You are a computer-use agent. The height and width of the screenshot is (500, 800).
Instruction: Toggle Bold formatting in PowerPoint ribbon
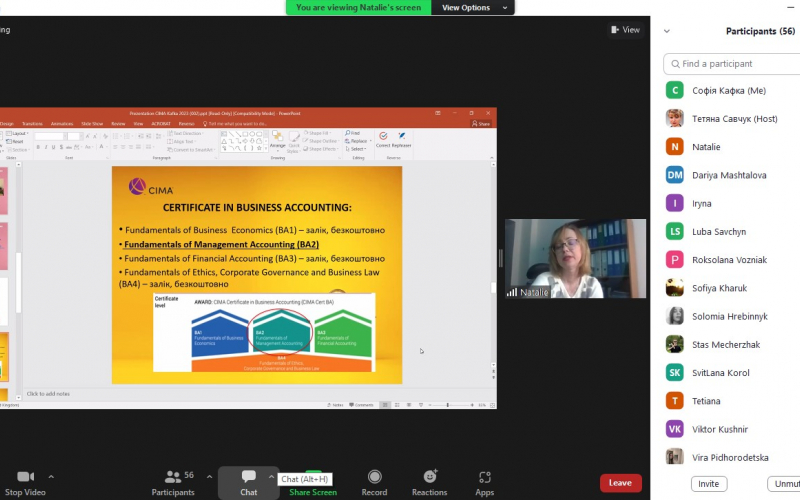(38, 147)
